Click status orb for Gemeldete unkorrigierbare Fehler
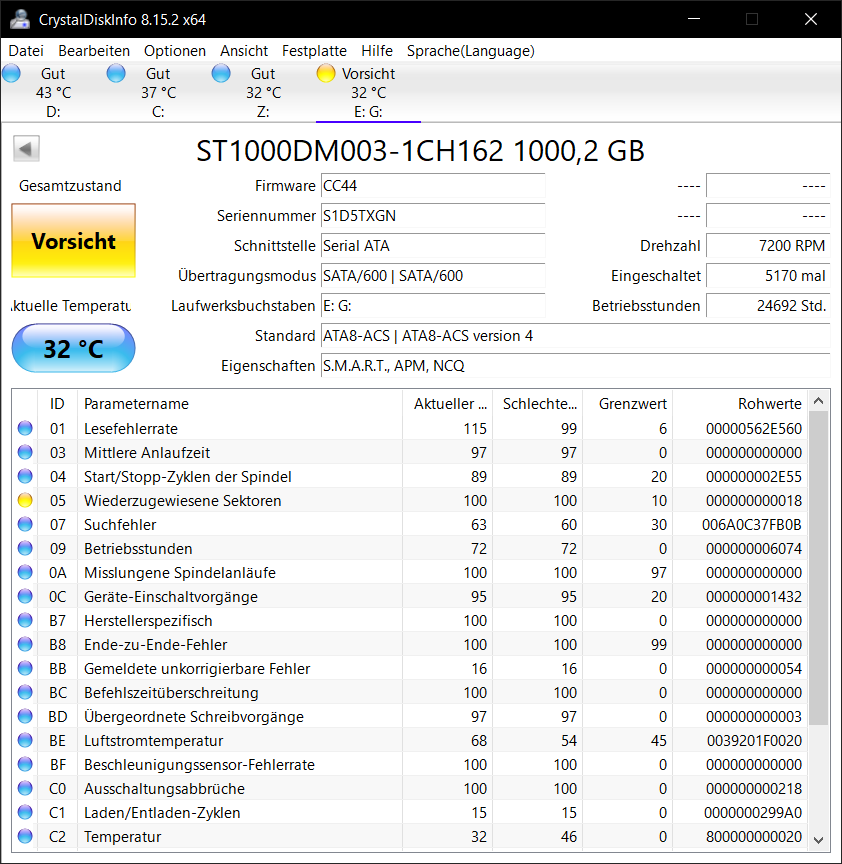842x864 pixels. pyautogui.click(x=25, y=668)
